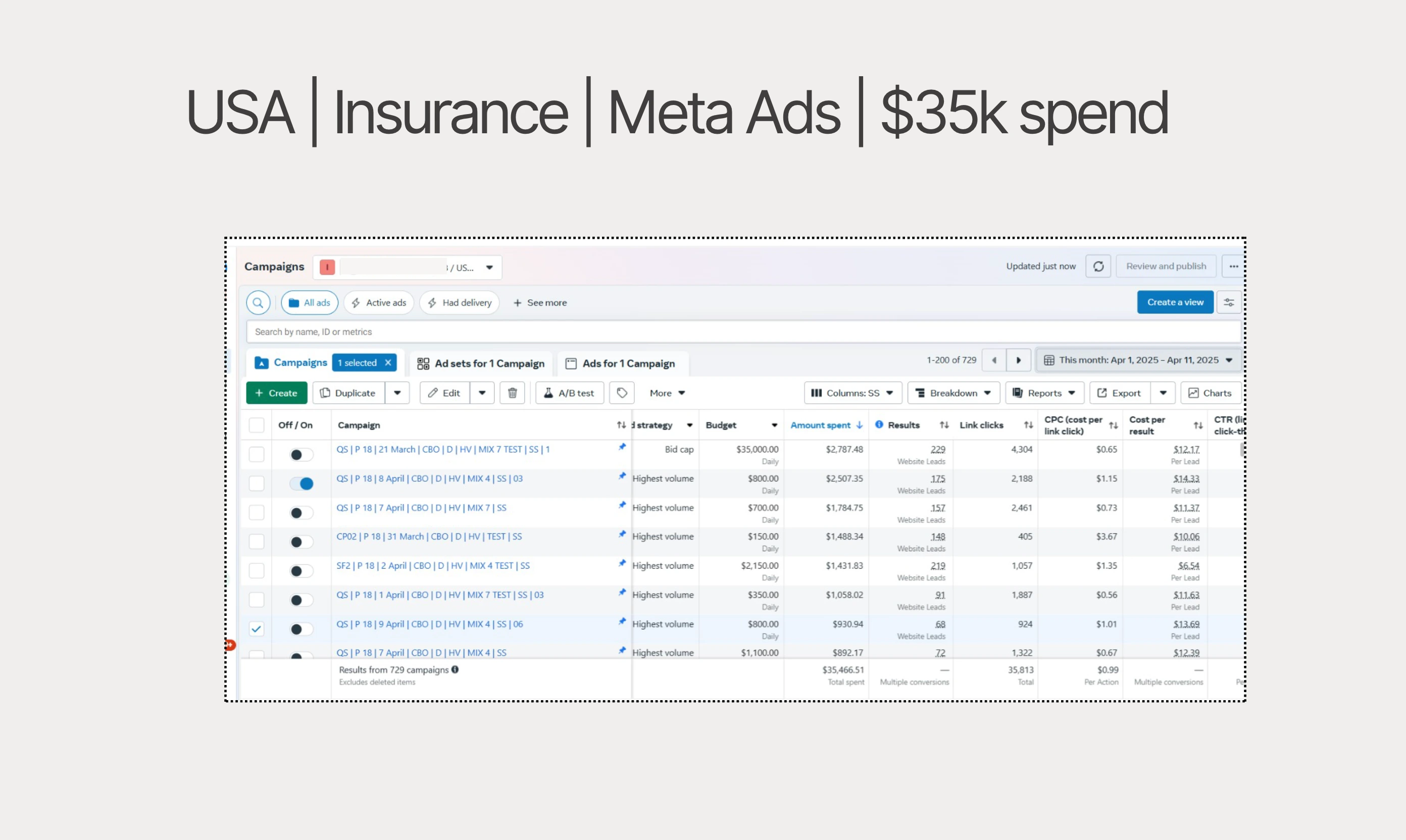Open the three-dot more options menu
This screenshot has height=840, width=1406.
[x=1233, y=267]
